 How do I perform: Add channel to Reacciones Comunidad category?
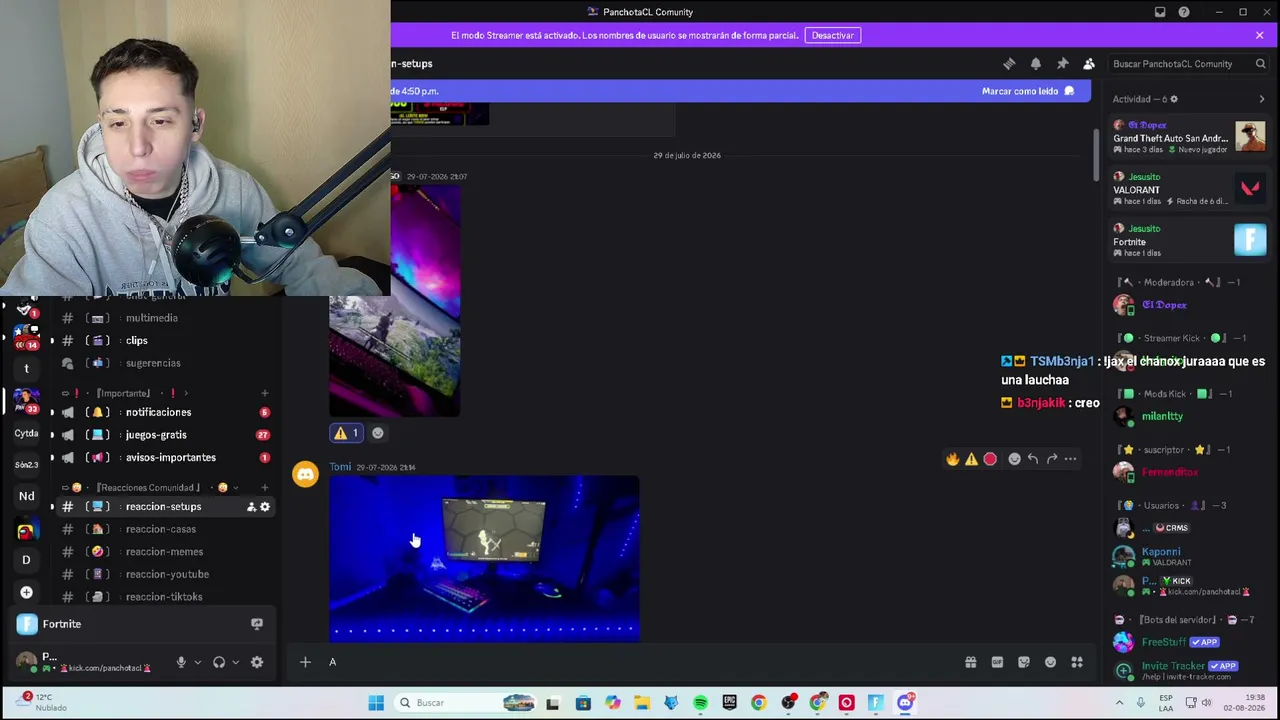(x=264, y=487)
